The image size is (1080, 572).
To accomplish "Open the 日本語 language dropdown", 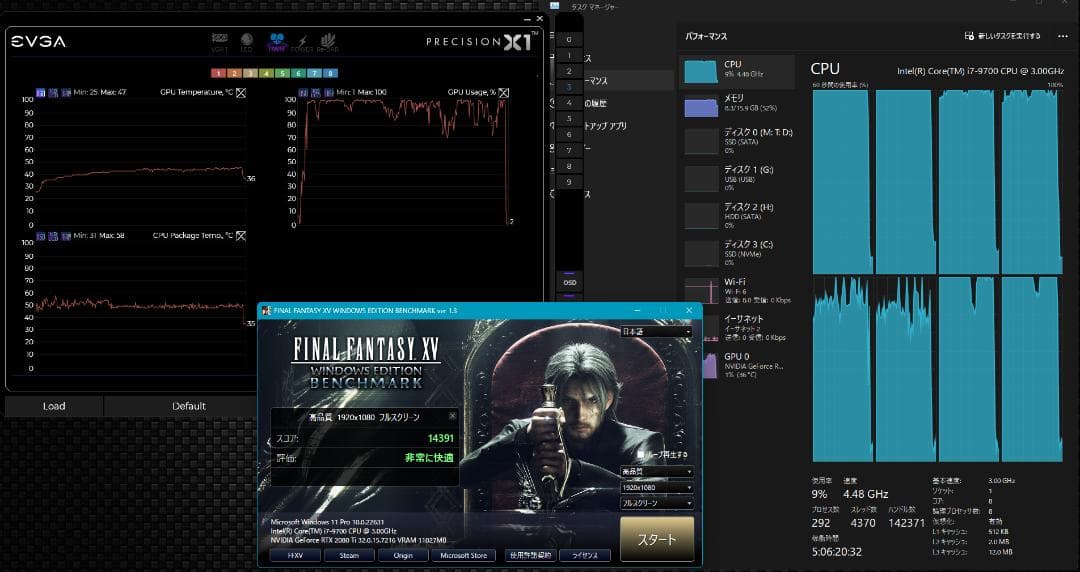I will pos(656,331).
